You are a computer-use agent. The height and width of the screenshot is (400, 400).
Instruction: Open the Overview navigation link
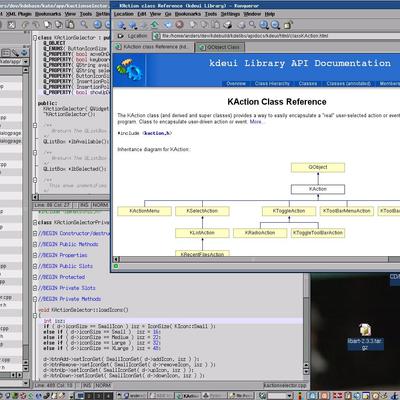click(x=236, y=83)
